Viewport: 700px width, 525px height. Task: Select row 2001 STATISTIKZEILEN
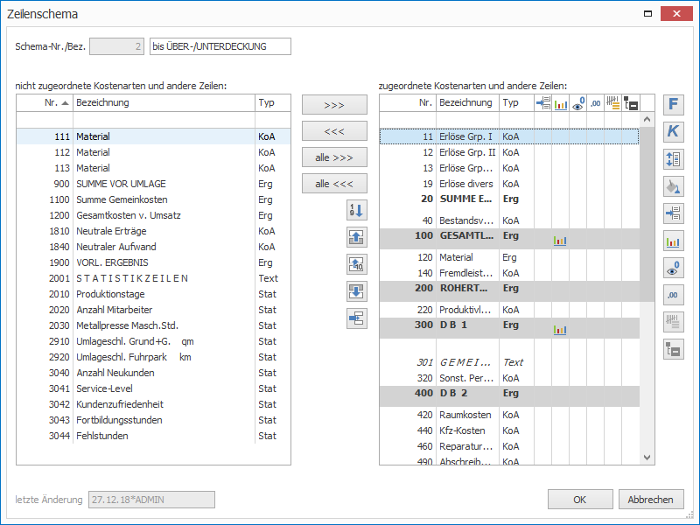[x=154, y=279]
